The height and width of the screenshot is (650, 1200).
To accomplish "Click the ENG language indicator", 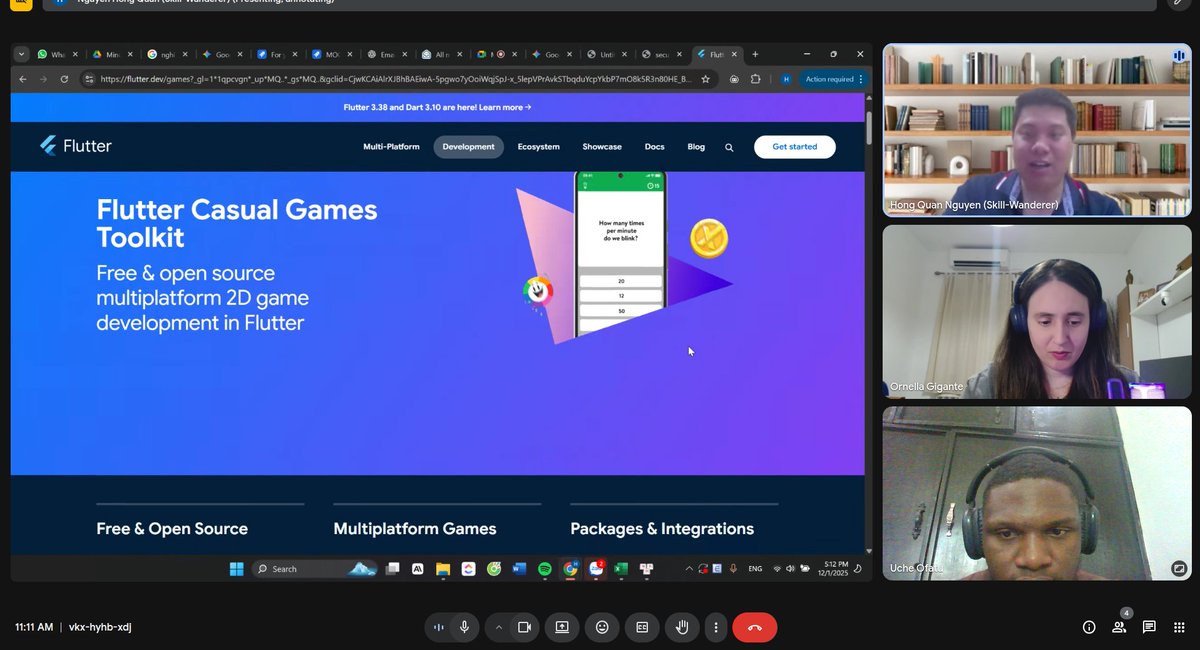I will click(755, 569).
